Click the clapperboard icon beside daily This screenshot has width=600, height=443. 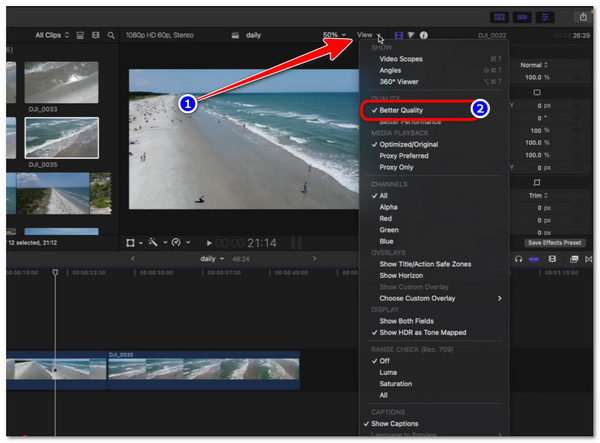[x=235, y=35]
